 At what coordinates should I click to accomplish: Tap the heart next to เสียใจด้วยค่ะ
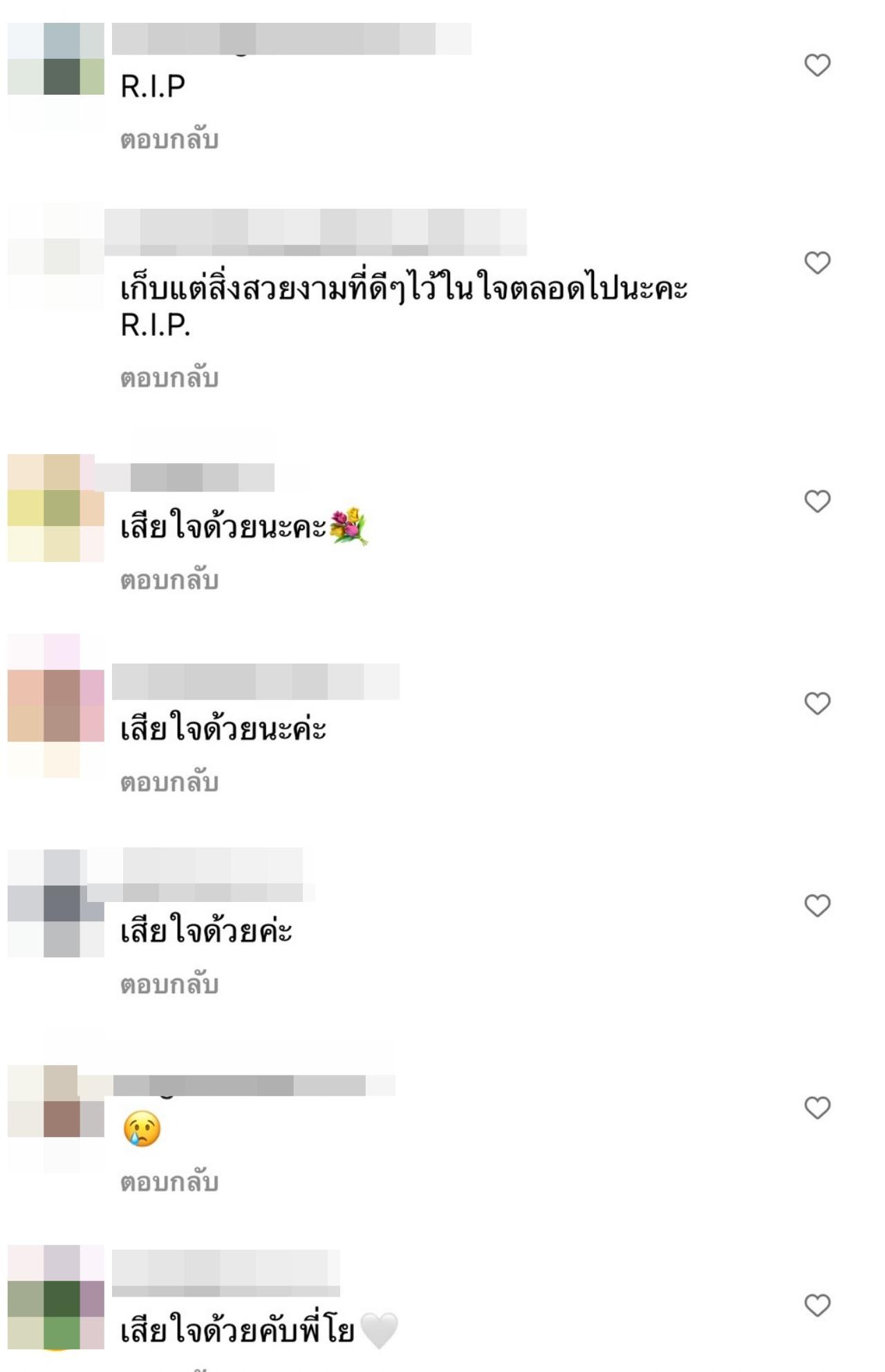pos(817,905)
